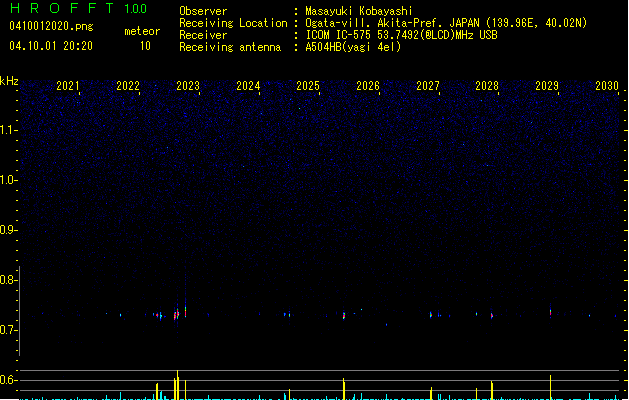Click the 2029 time axis marker
The image size is (629, 400).
click(547, 86)
